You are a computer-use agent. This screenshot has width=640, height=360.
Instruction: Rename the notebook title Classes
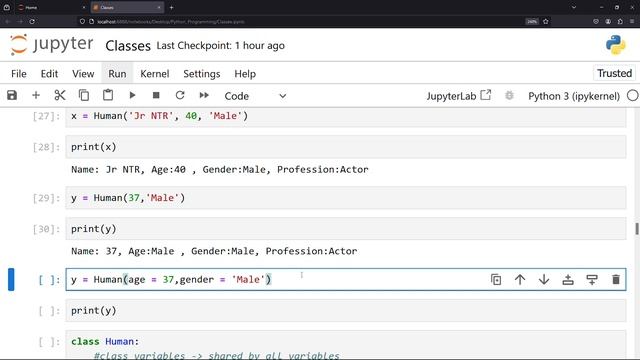(x=128, y=46)
